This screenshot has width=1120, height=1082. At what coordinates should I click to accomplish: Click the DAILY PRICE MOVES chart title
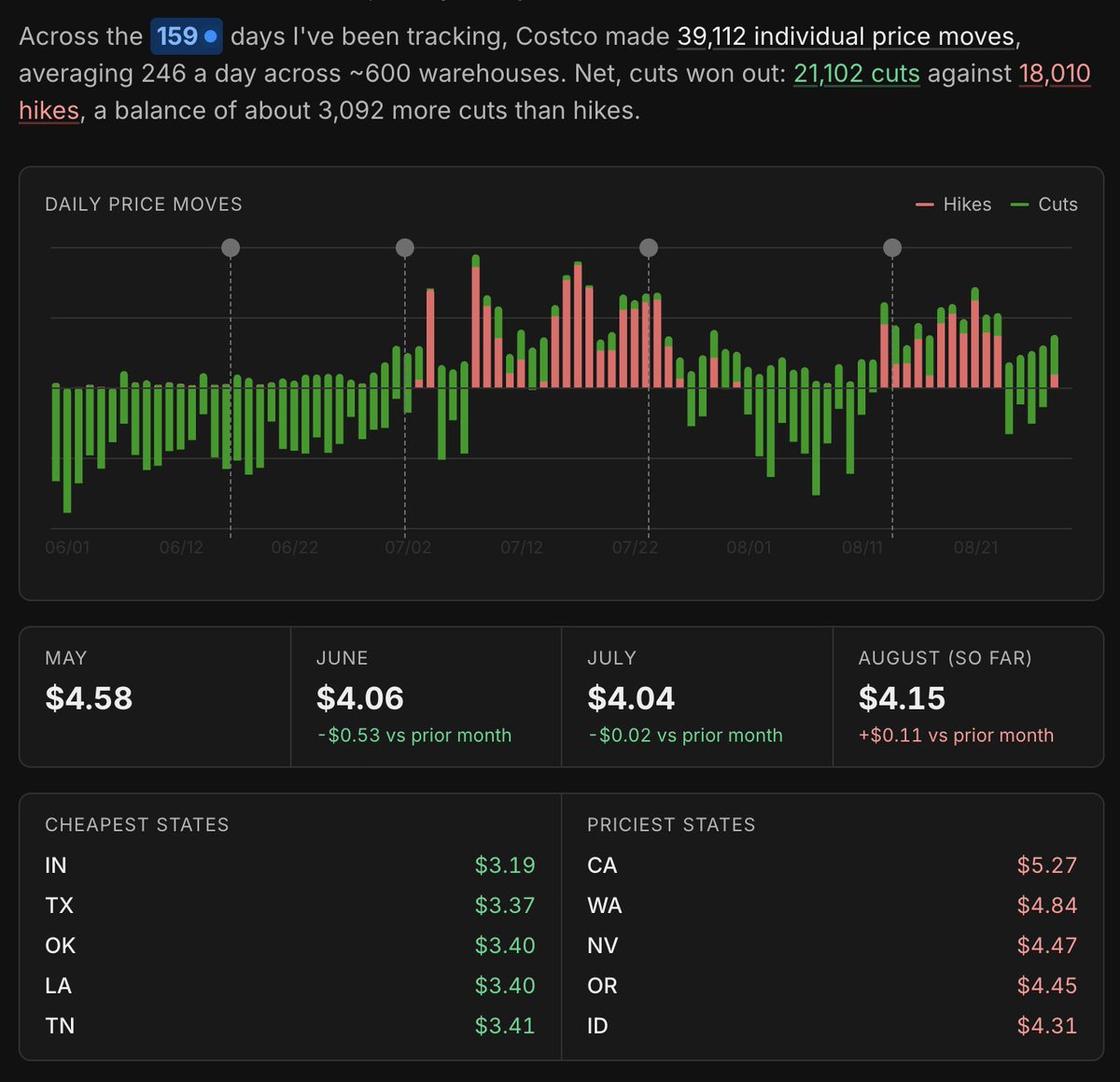144,204
